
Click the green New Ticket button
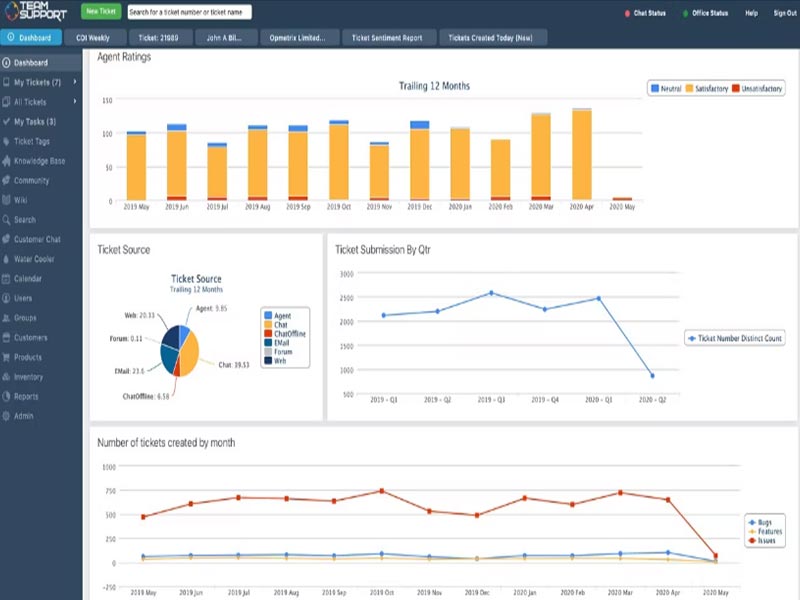[x=100, y=12]
